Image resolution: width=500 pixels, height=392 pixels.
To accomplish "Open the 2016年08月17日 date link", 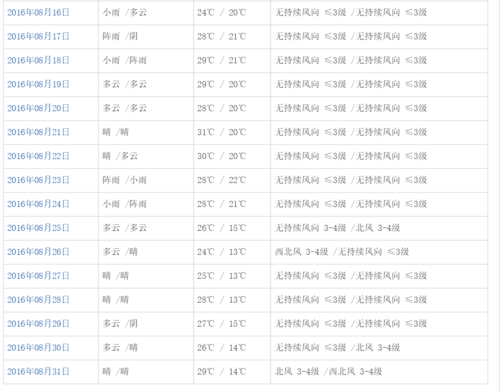I will 38,36.
